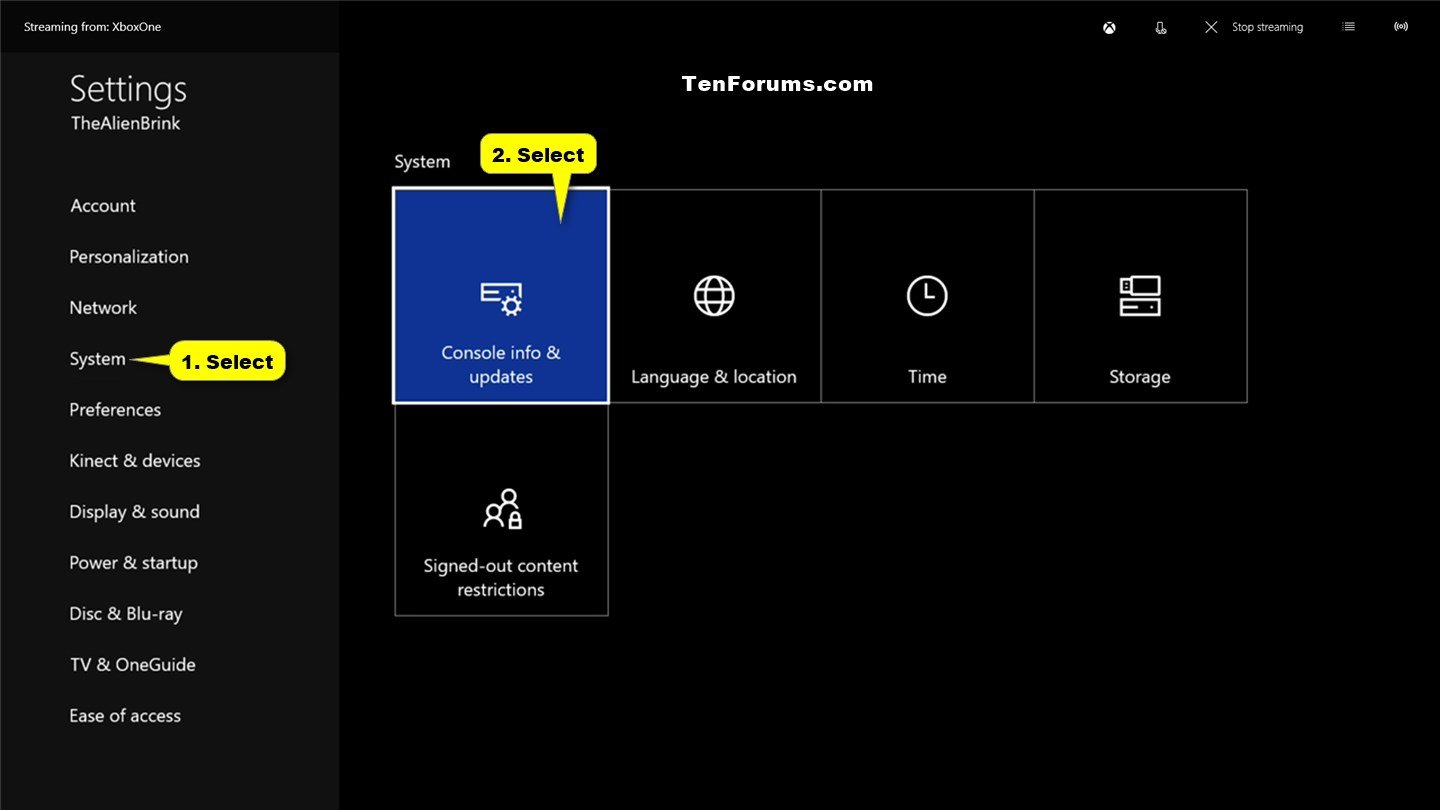Click the Xbox home icon in streaming bar
The height and width of the screenshot is (810, 1440).
pyautogui.click(x=1109, y=28)
